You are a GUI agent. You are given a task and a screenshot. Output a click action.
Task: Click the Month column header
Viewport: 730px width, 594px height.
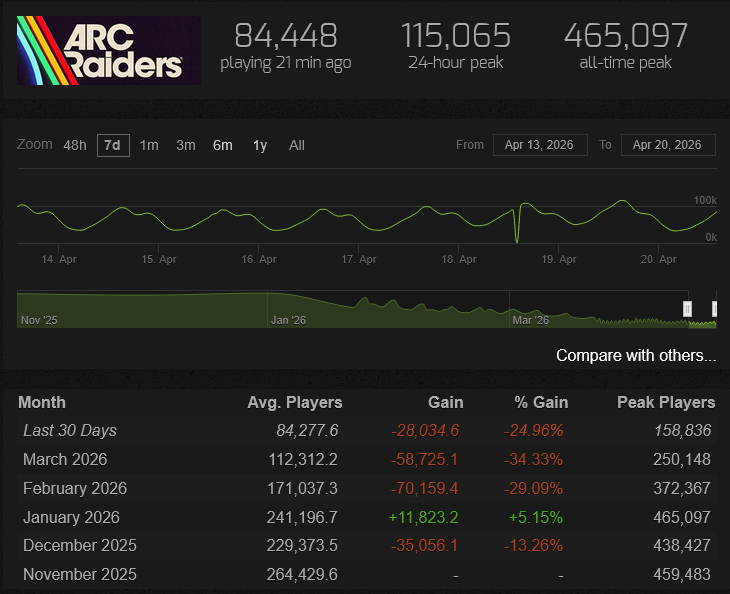point(42,402)
